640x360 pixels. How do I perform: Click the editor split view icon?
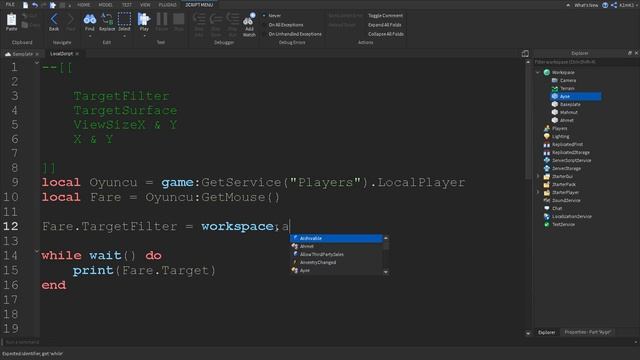coord(525,53)
